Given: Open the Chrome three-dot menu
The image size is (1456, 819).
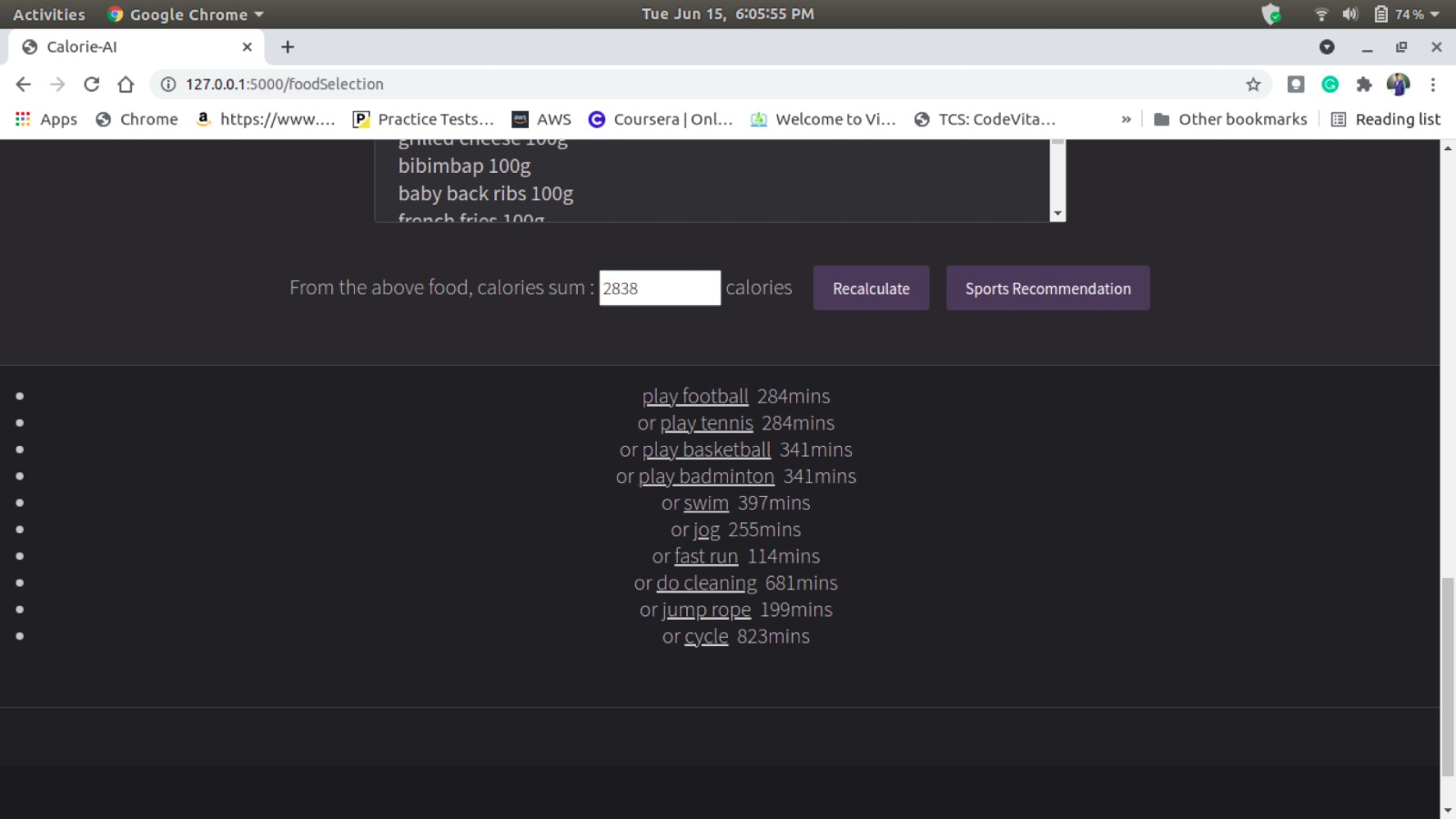Looking at the screenshot, I should click(1432, 84).
